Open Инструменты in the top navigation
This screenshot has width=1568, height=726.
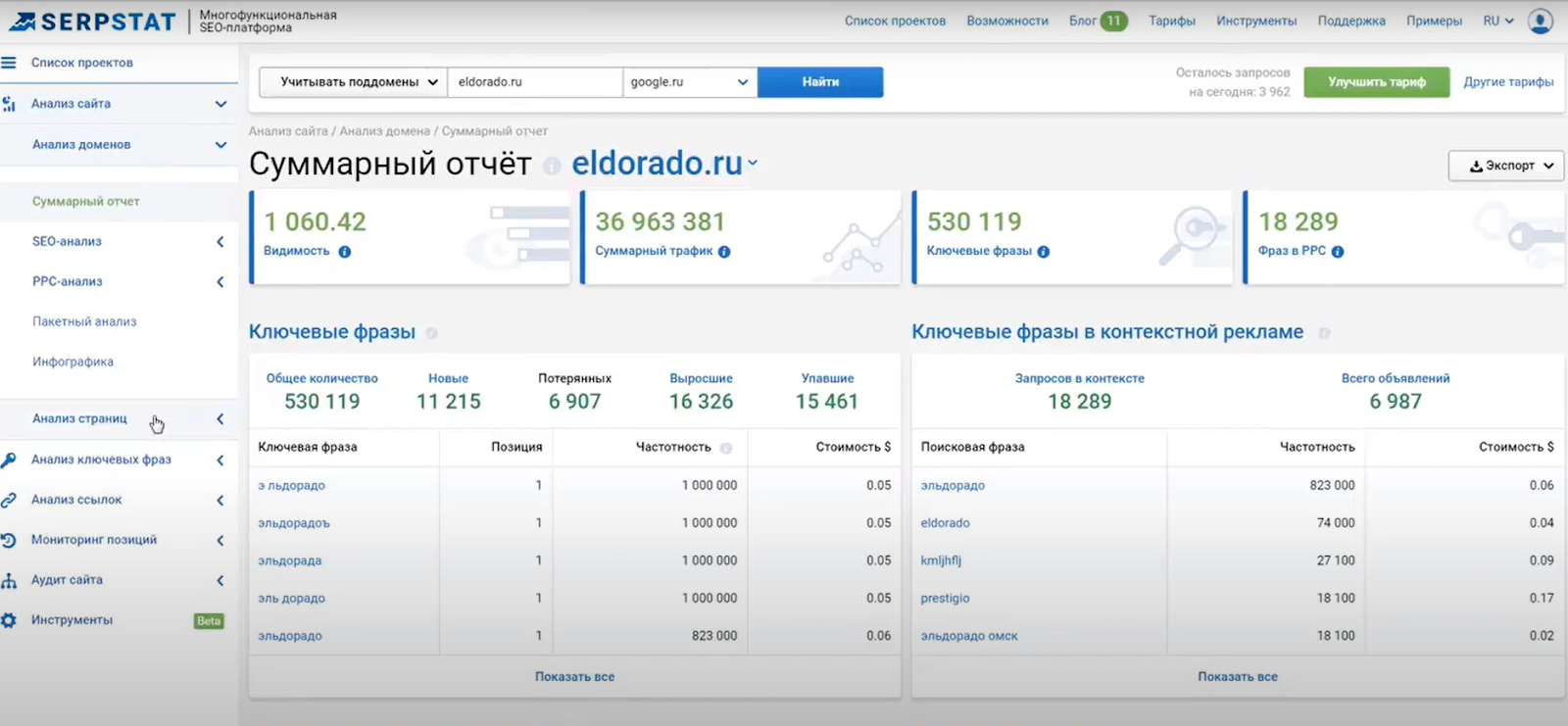[1256, 21]
